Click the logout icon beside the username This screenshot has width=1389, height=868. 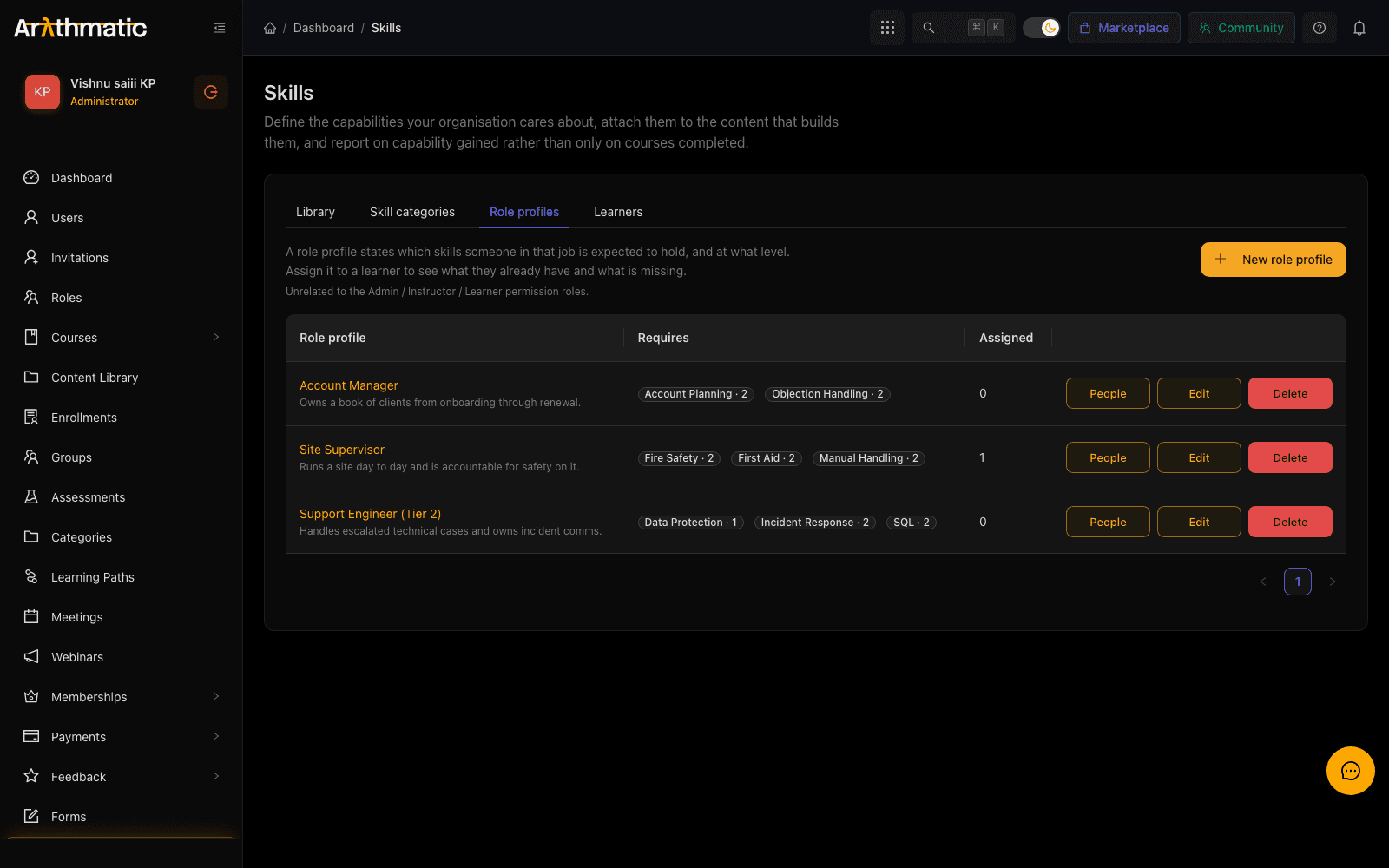tap(211, 92)
